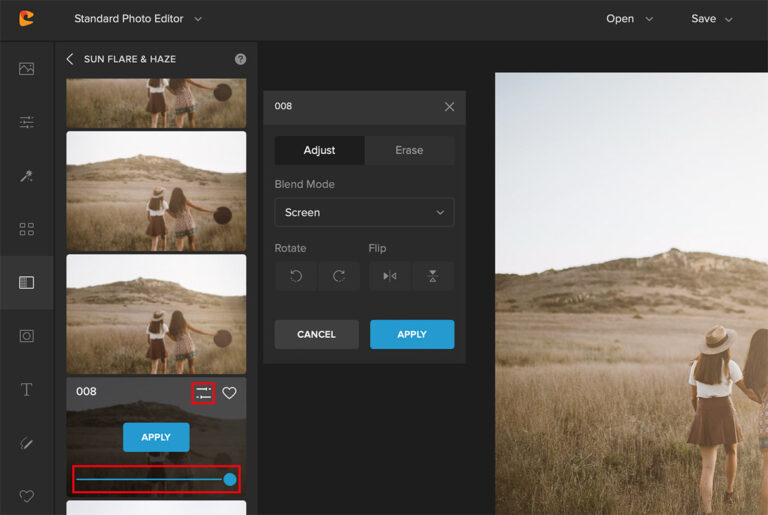The height and width of the screenshot is (515, 768).
Task: Open the Save dropdown menu
Action: coord(711,19)
